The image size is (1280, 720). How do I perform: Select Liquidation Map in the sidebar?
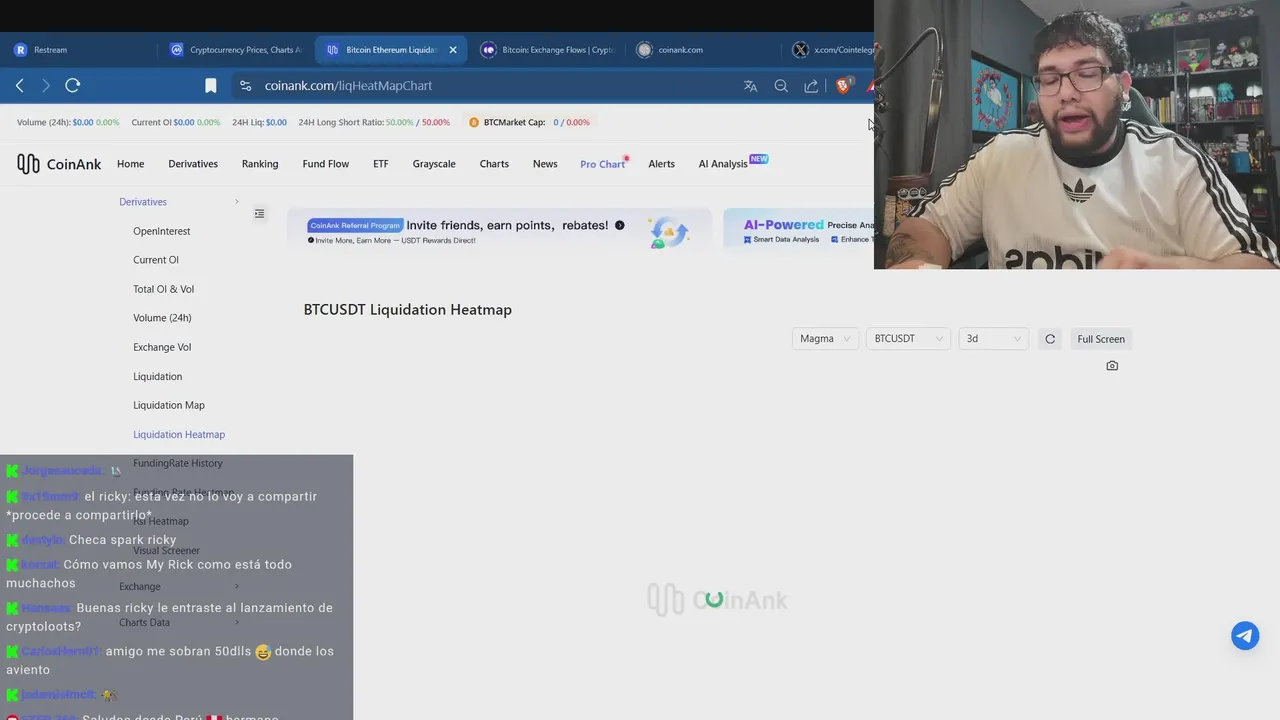tap(169, 405)
